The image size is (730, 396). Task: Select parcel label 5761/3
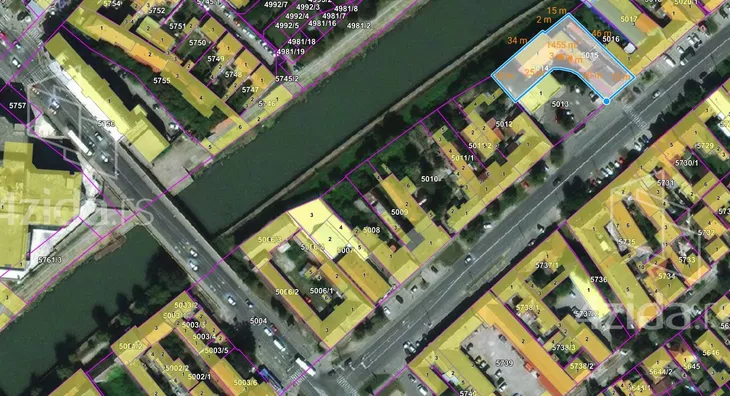click(x=50, y=260)
